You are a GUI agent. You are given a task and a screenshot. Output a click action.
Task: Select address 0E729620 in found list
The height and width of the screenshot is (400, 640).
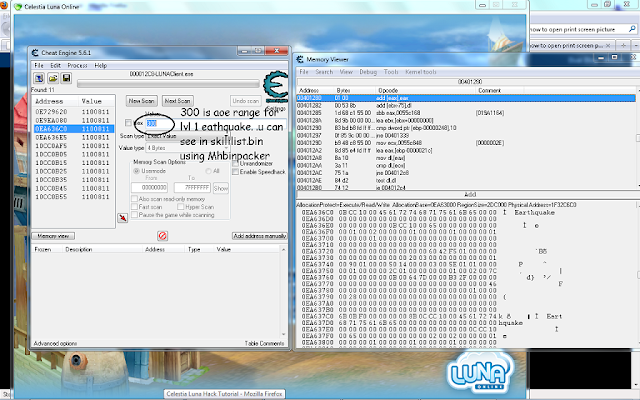[73, 111]
